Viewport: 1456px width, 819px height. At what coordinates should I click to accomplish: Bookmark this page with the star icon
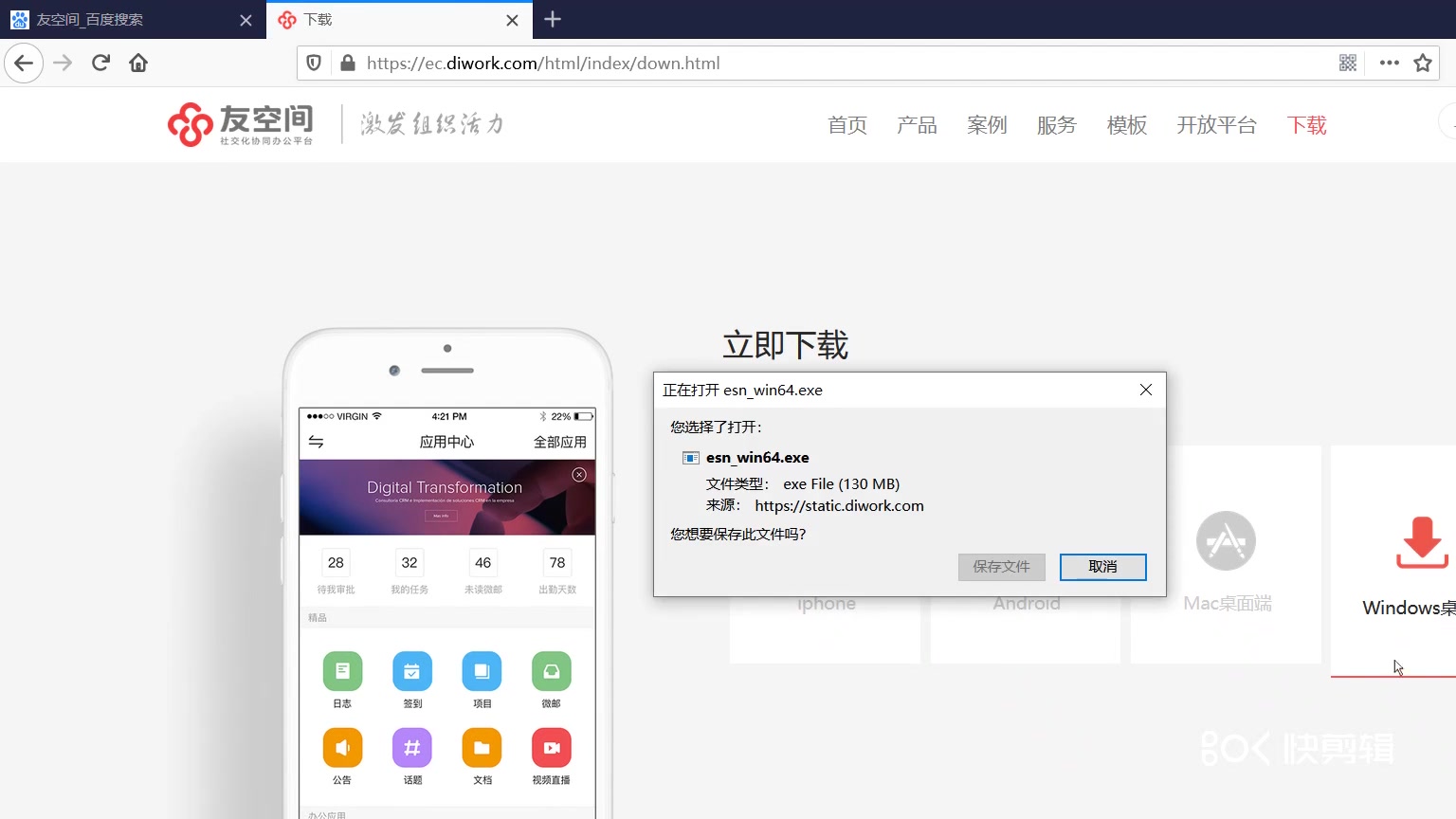click(x=1423, y=64)
